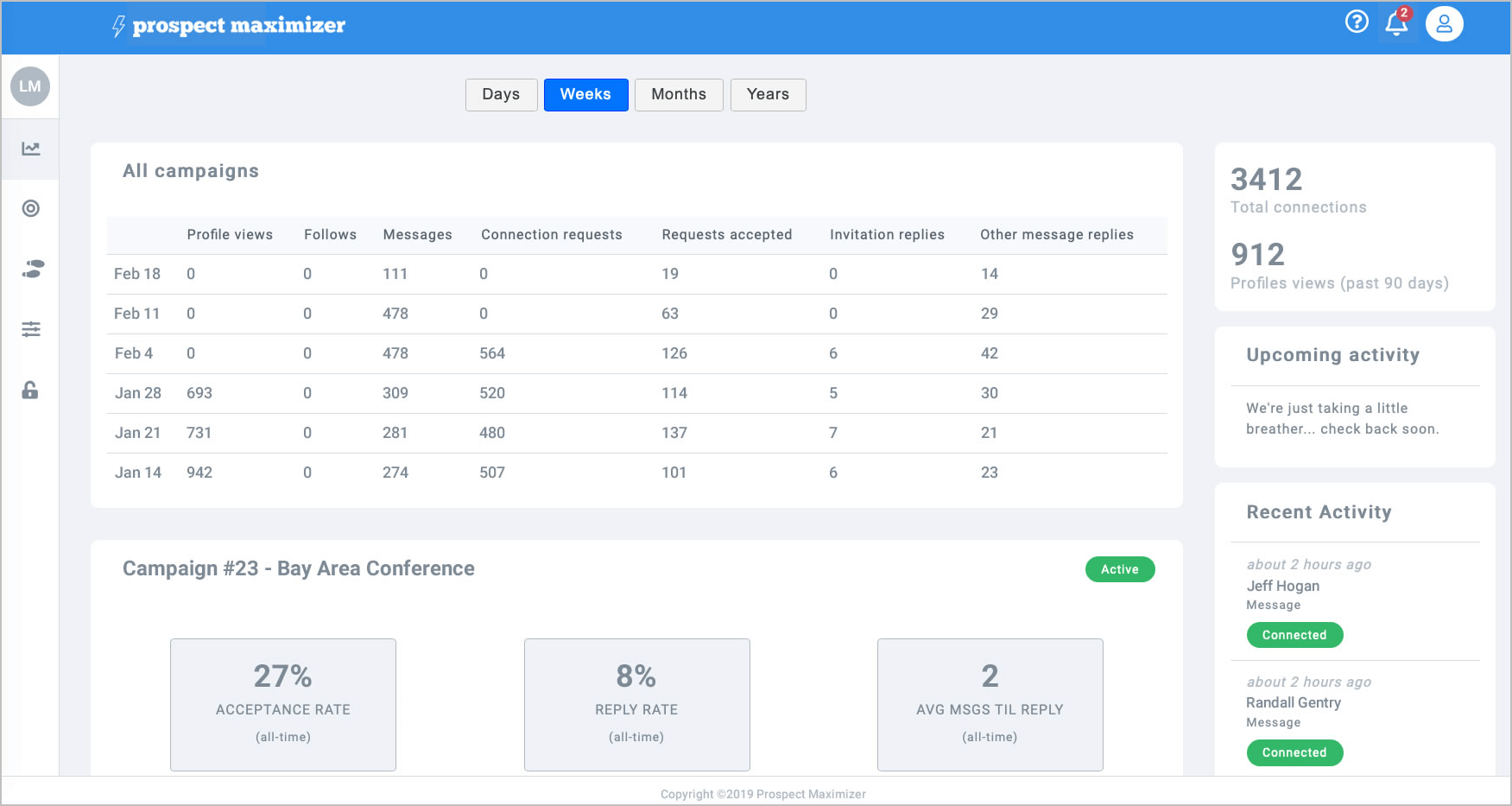Open the sliders settings sidebar icon

[31, 329]
